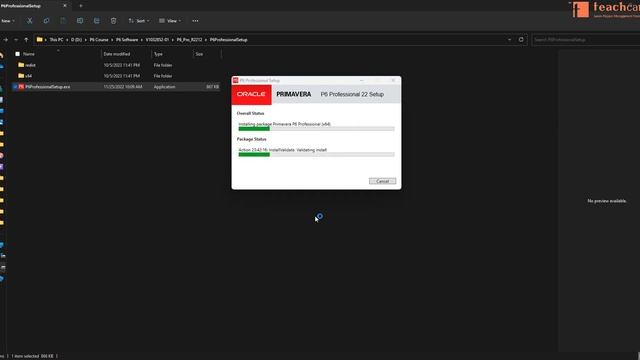Click the P6 Professional 22 Setup heading
The width and height of the screenshot is (640, 360).
352,94
